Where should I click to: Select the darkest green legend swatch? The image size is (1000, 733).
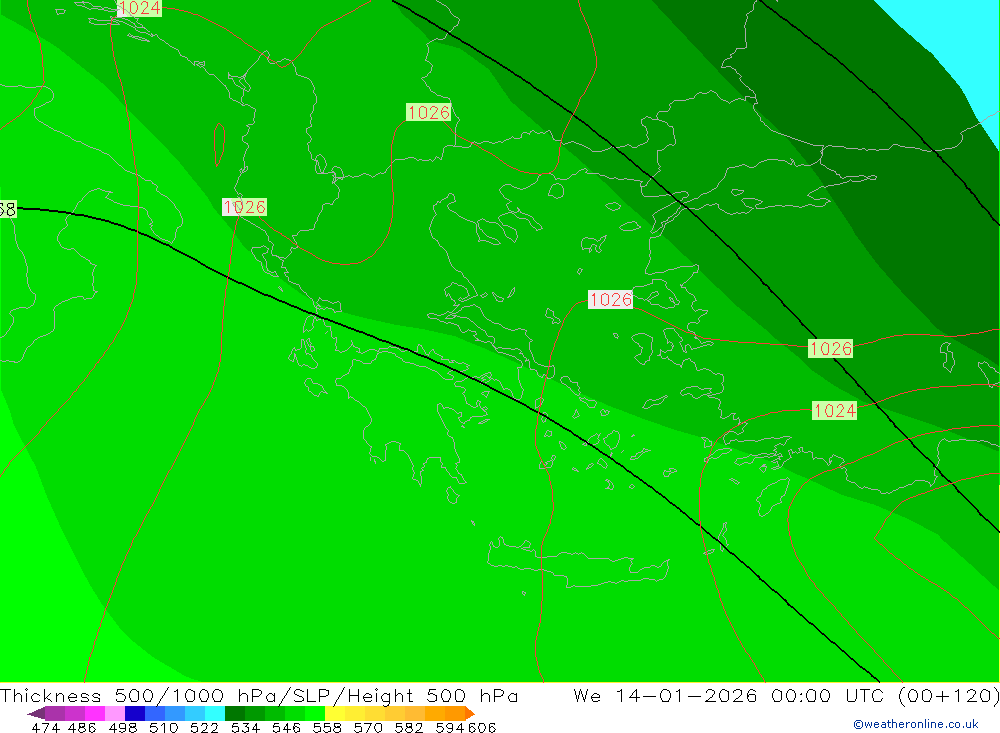[x=235, y=713]
